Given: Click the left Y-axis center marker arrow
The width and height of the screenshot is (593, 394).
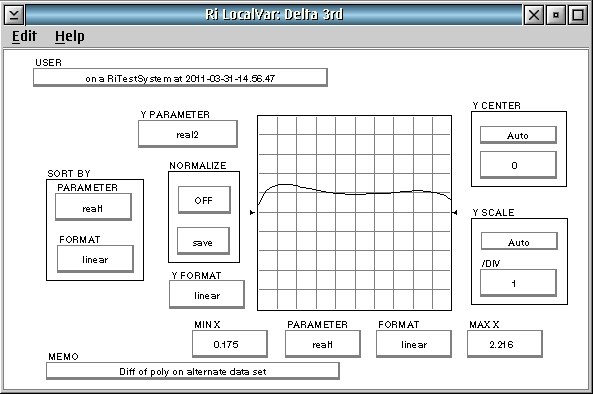Looking at the screenshot, I should 252,213.
